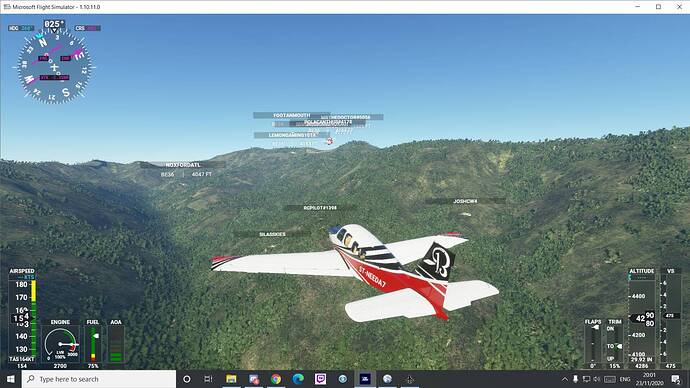Click the current altitude readout box
The image size is (690, 388).
point(643,318)
